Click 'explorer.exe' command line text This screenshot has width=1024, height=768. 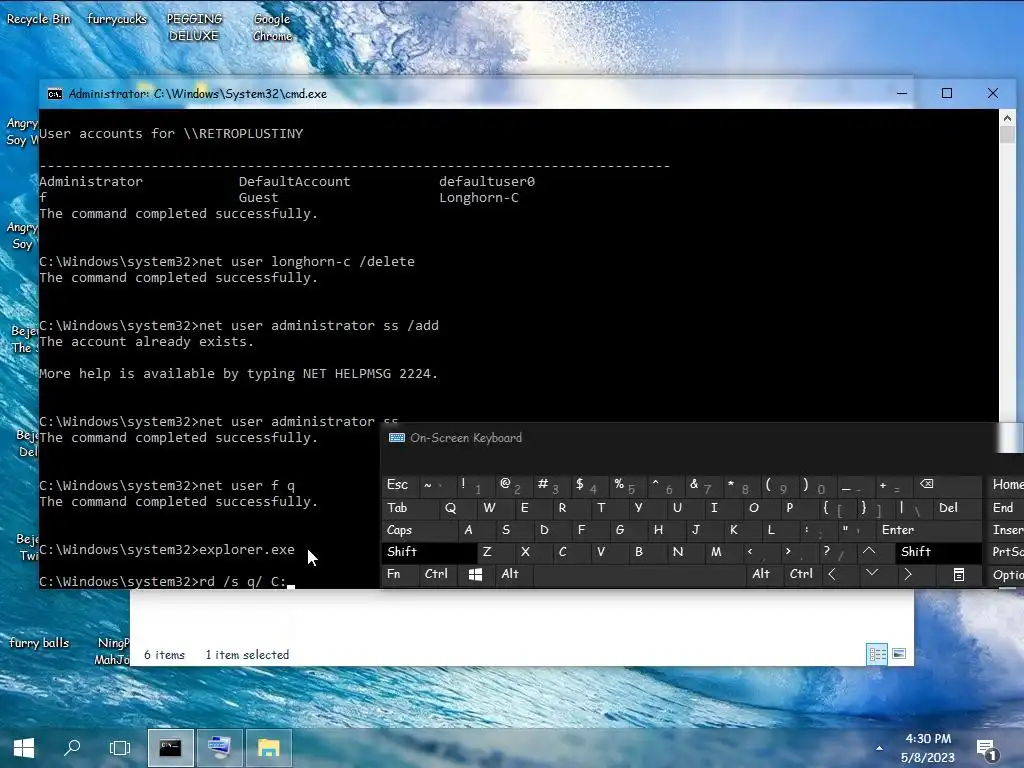click(246, 549)
